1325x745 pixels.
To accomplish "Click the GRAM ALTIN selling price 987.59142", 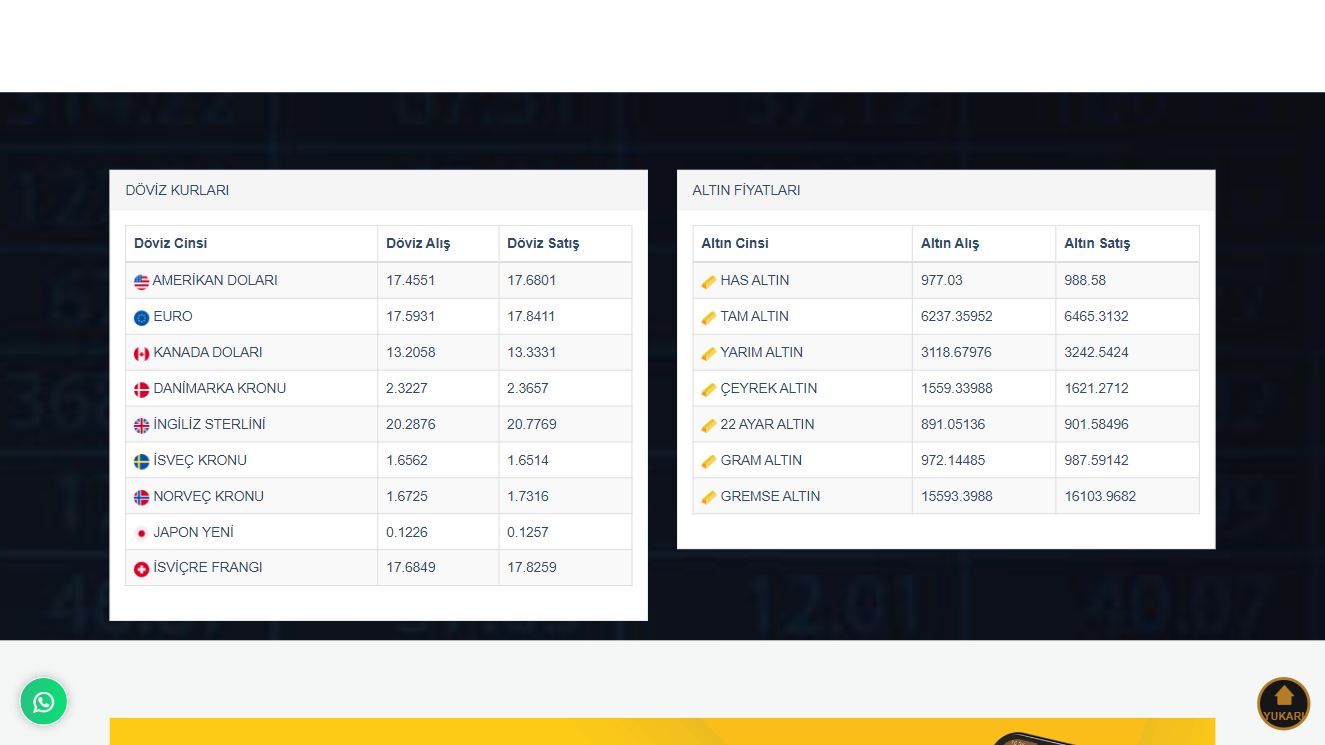I will click(1096, 460).
